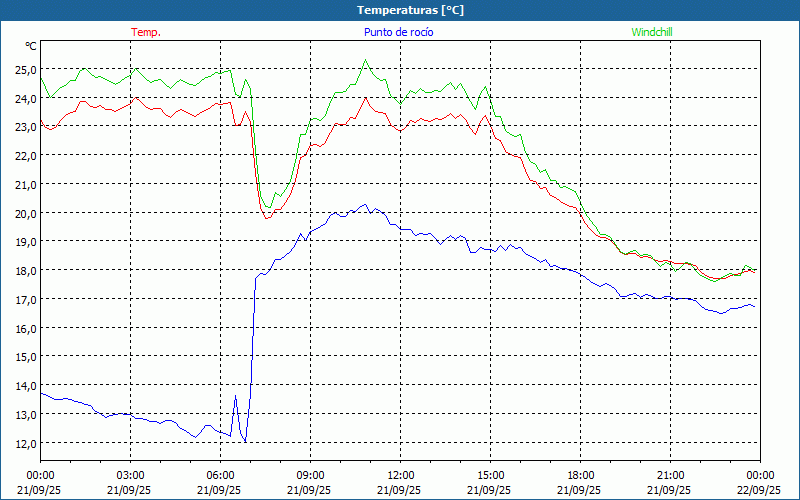Viewport: 800px width, 500px height.
Task: Click the 22/09/25 date label
Action: pos(760,490)
